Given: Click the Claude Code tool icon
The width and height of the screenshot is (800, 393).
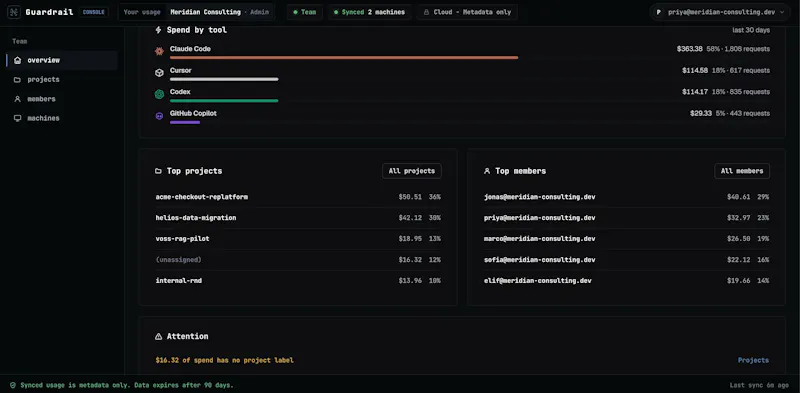Looking at the screenshot, I should pos(159,51).
